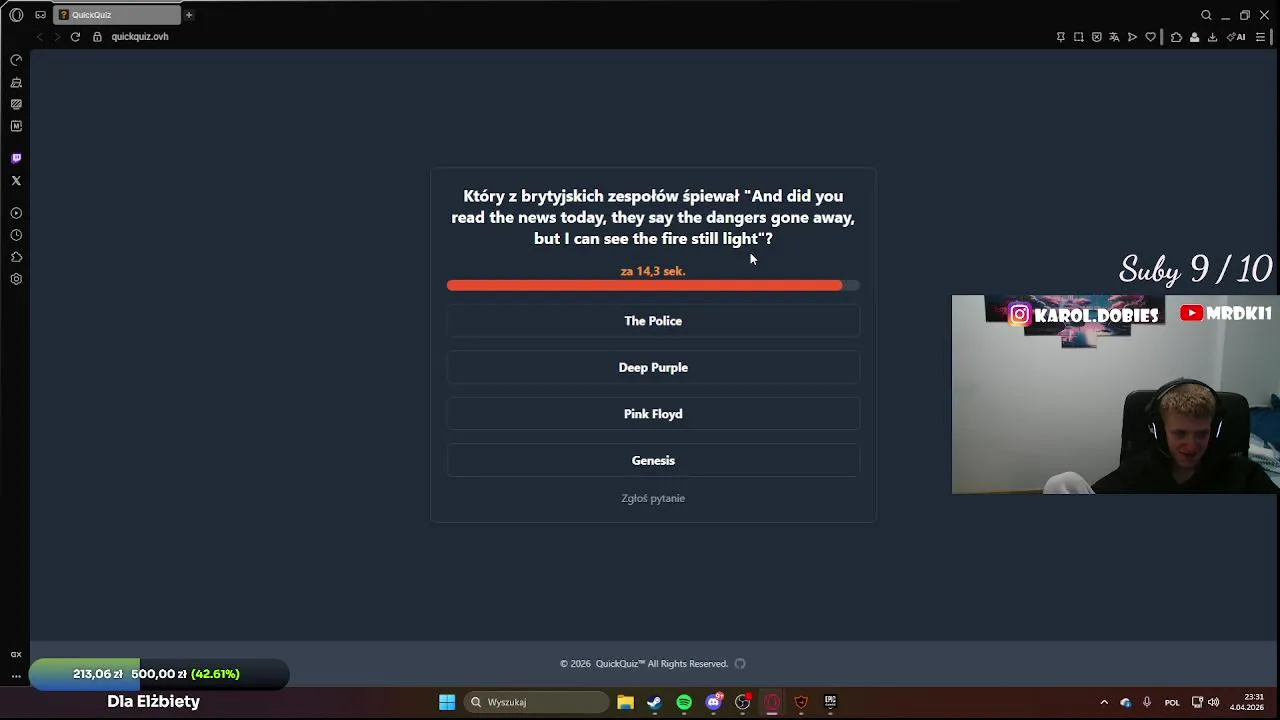Open History clock icon in sidebar
Screen dimensions: 1280x720
[16, 235]
